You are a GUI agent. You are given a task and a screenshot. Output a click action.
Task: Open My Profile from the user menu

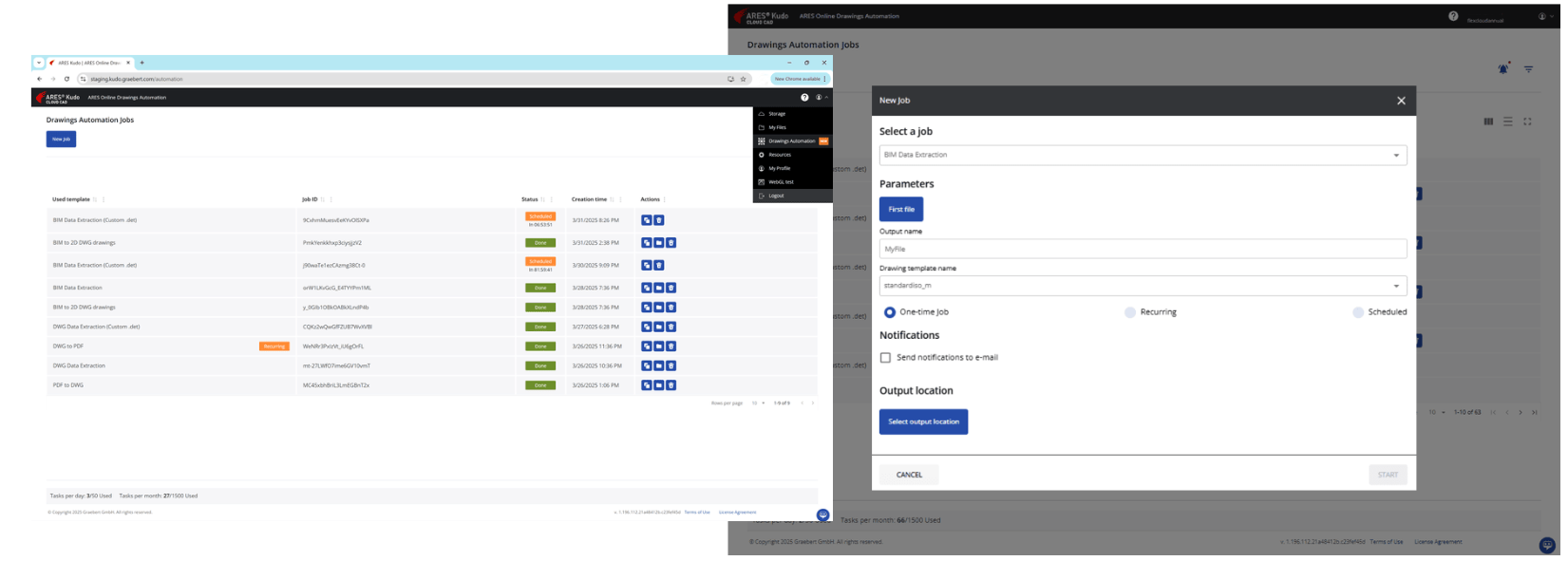click(792, 168)
